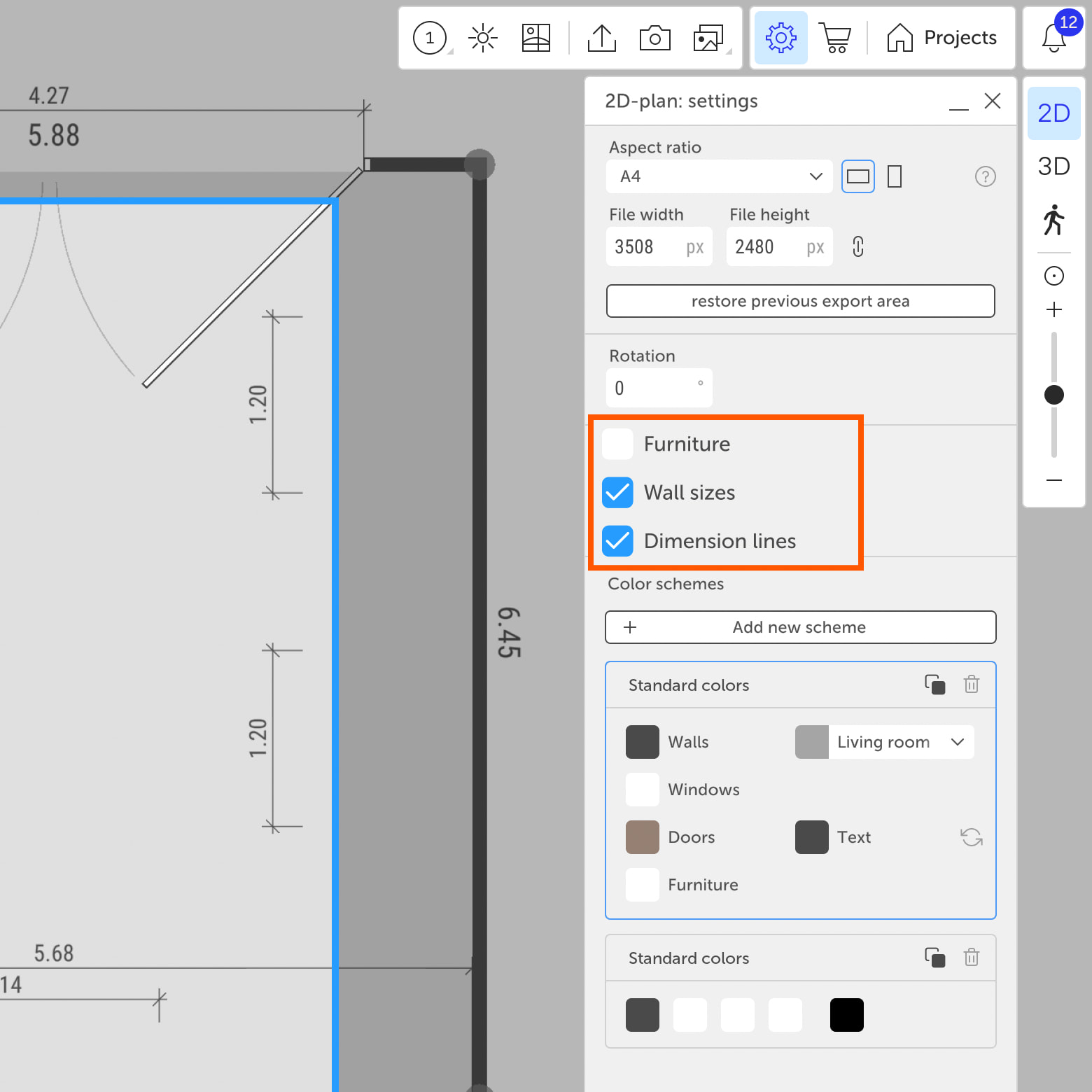Screen dimensions: 1092x1092
Task: Enable the Furniture checkbox
Action: (617, 444)
